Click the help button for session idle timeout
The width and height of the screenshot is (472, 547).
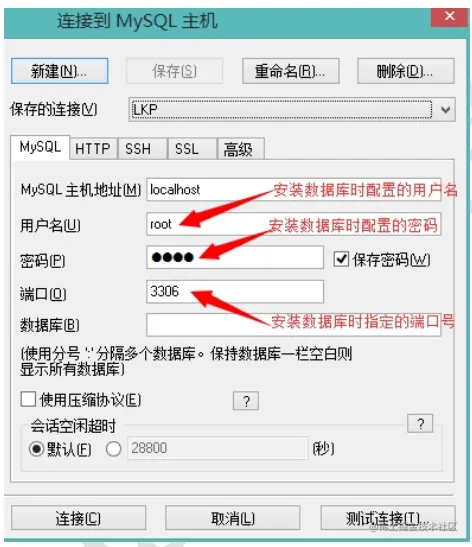[x=420, y=424]
